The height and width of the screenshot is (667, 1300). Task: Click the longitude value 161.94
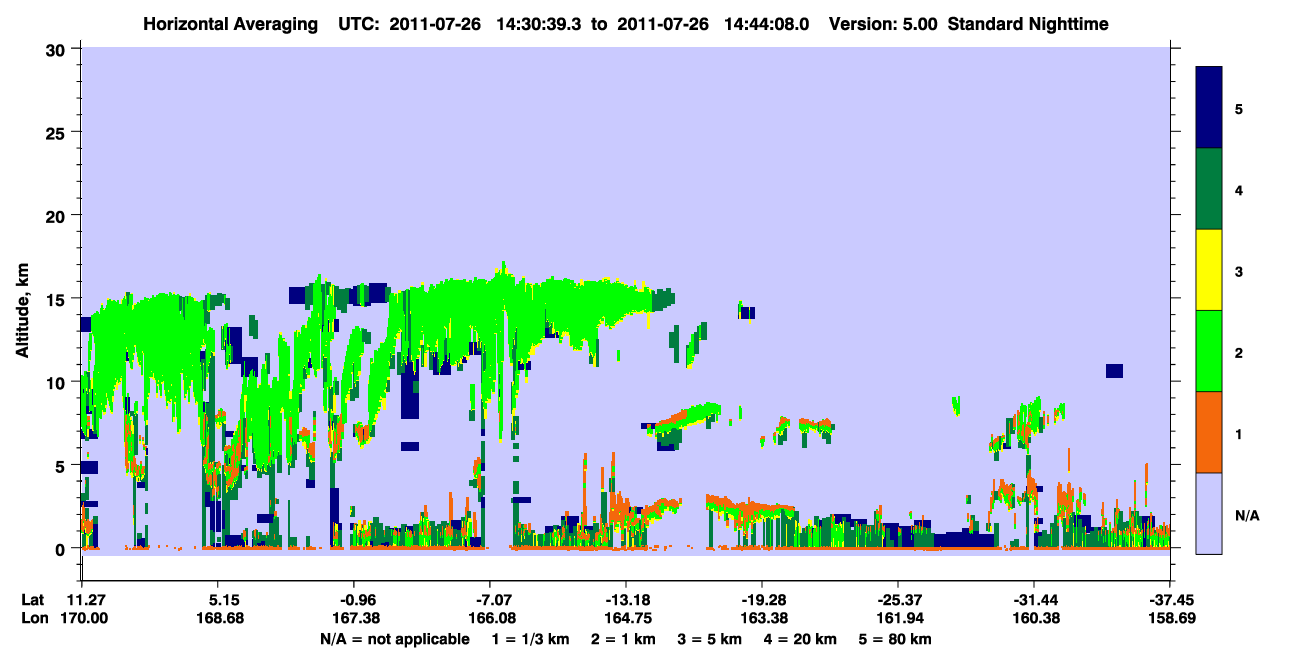click(x=898, y=619)
